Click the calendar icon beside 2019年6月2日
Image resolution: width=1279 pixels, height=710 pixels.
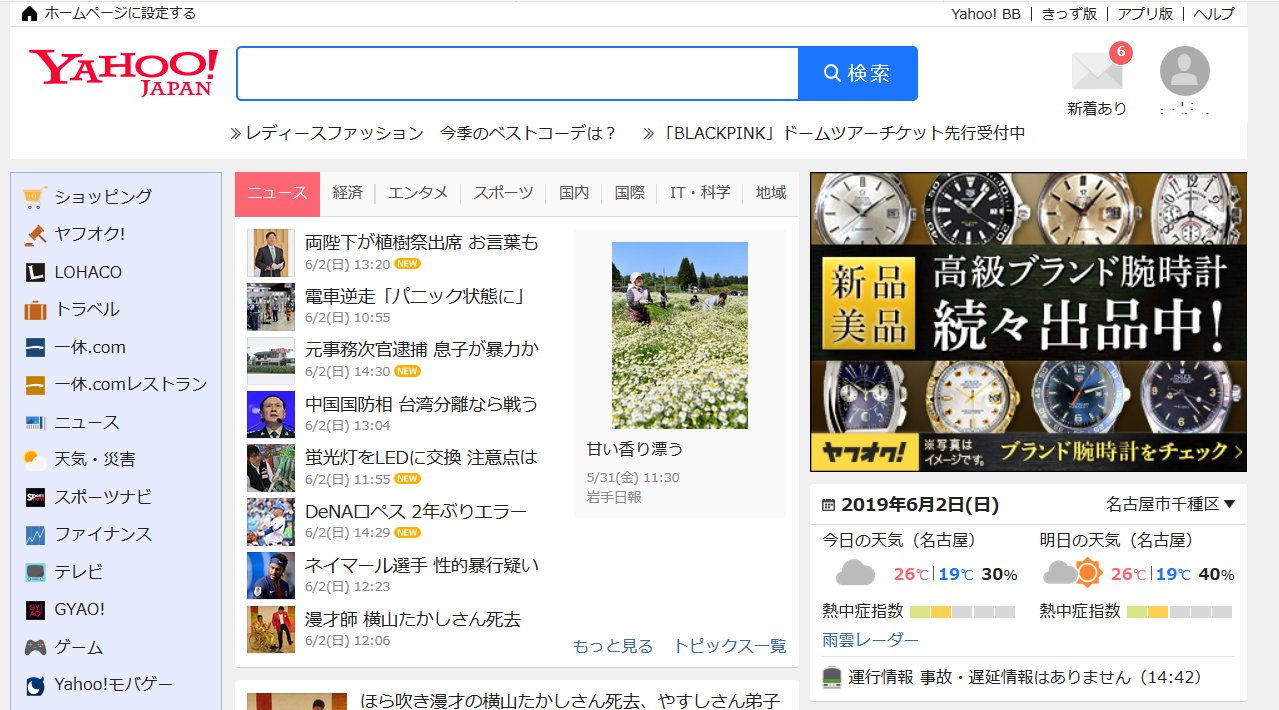coord(828,505)
